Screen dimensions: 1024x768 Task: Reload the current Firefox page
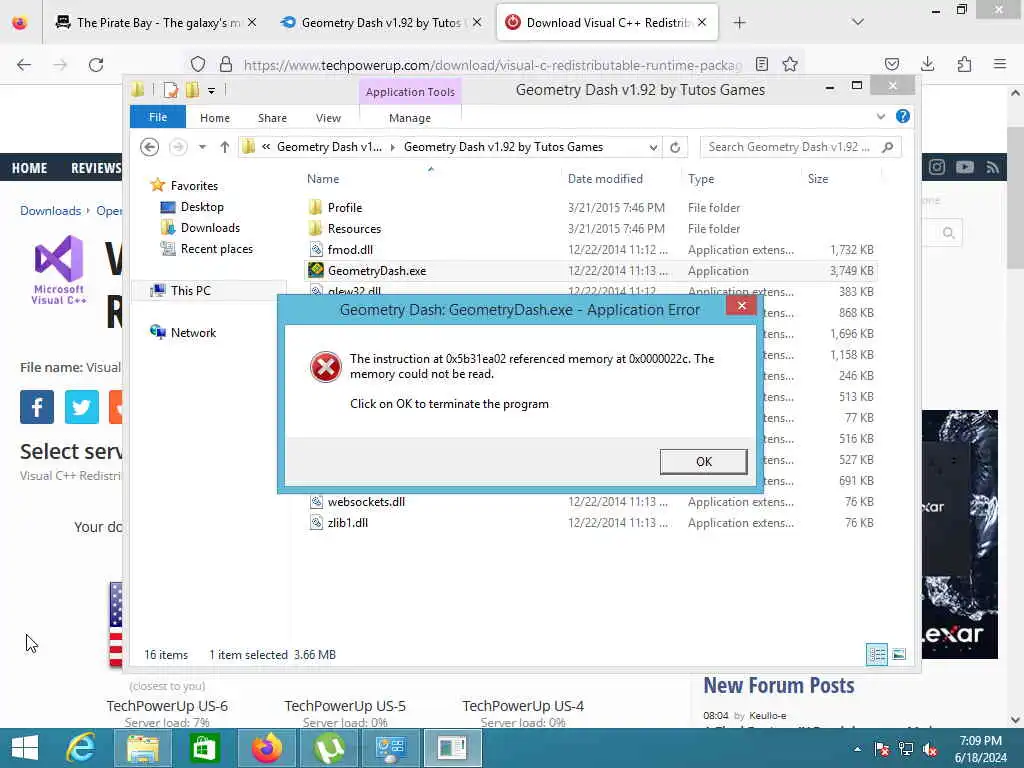click(x=96, y=65)
